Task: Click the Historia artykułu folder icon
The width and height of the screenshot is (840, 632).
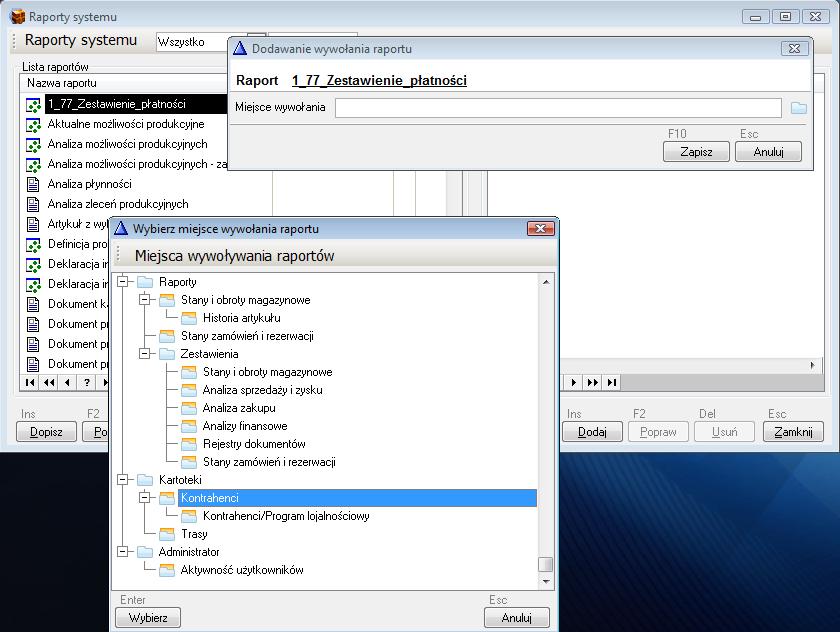Action: pyautogui.click(x=189, y=318)
